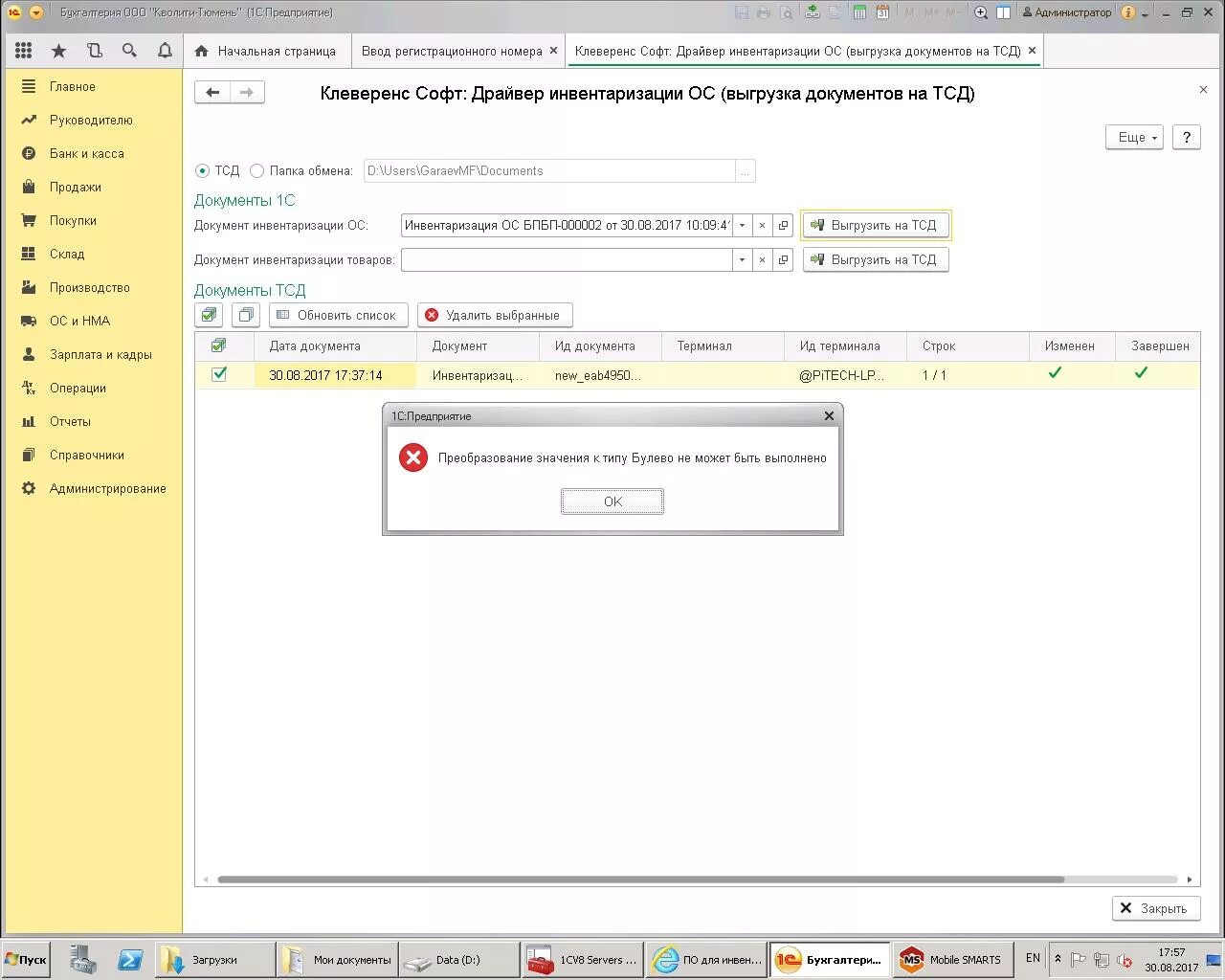Viewport: 1225px width, 980px height.
Task: Click the get-link icon in title bar
Action: point(813,12)
